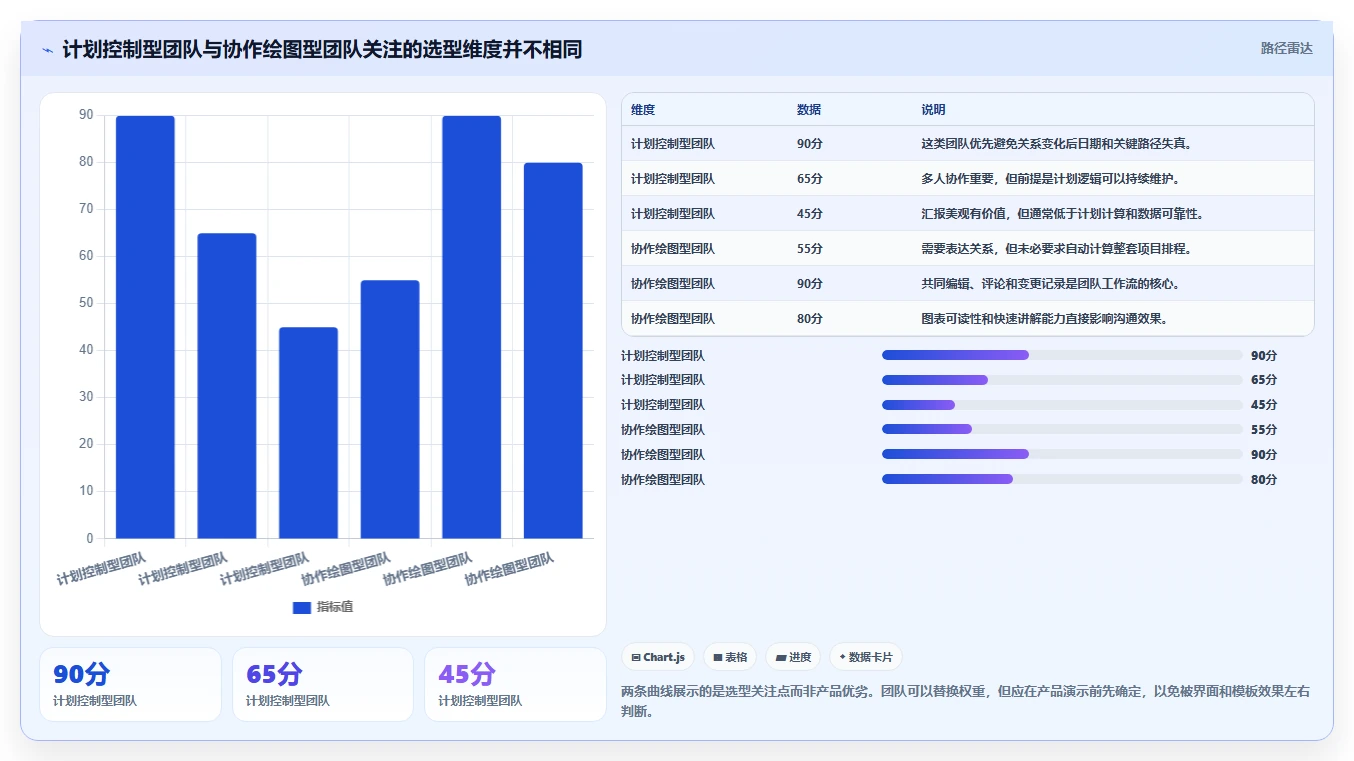
Task: Click the 路径雷达 label in the header
Action: pos(1286,48)
